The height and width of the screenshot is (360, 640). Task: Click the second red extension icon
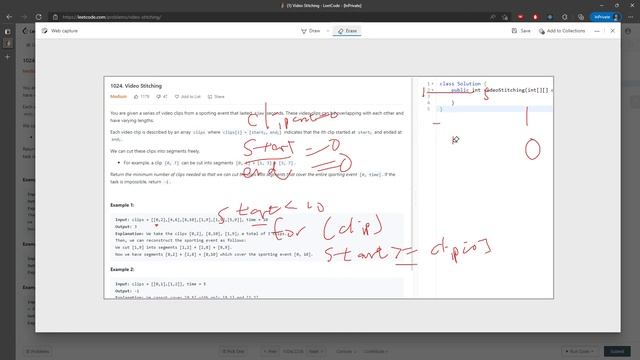click(535, 17)
